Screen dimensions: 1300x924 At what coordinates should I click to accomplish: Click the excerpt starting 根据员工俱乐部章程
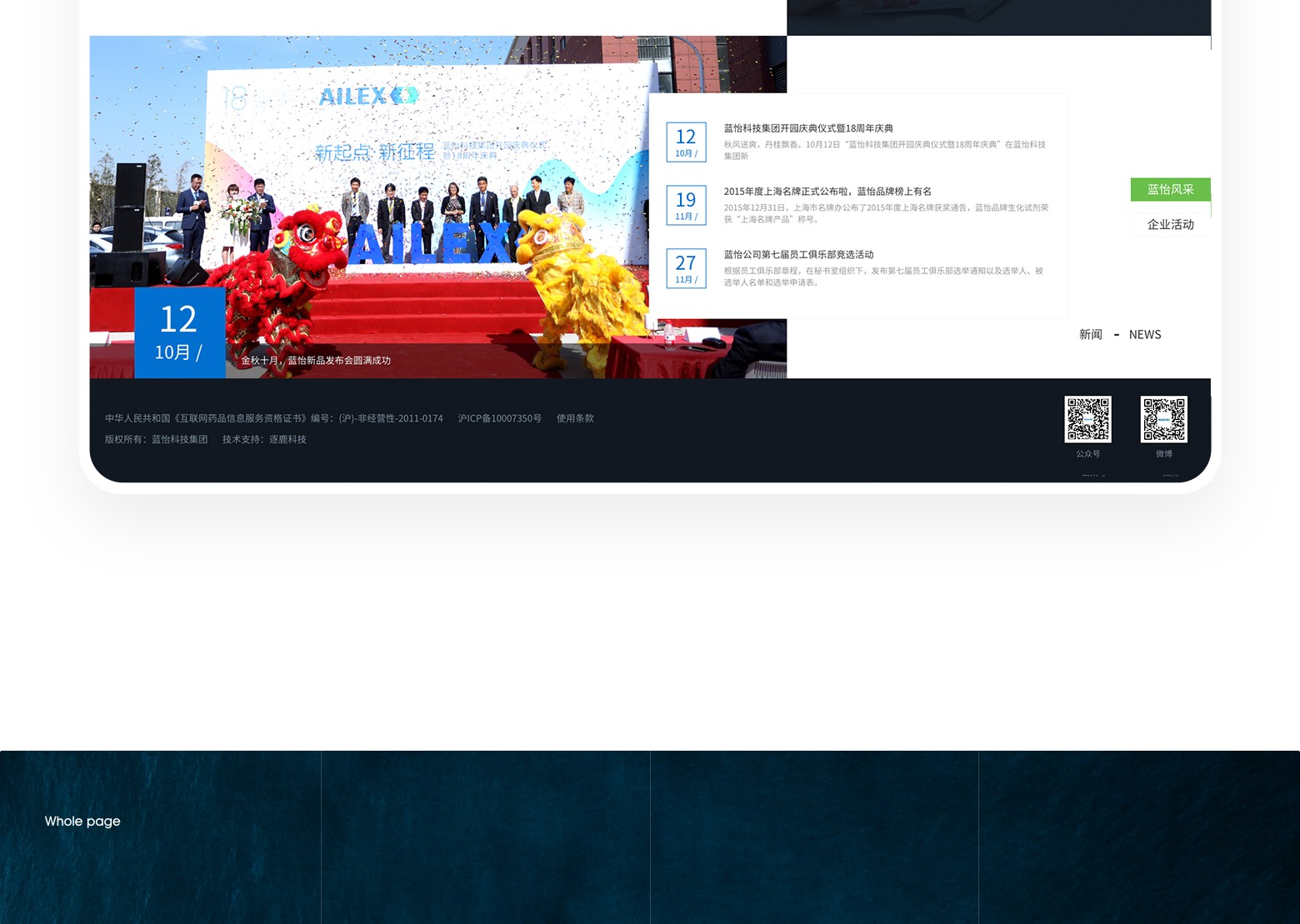point(883,277)
